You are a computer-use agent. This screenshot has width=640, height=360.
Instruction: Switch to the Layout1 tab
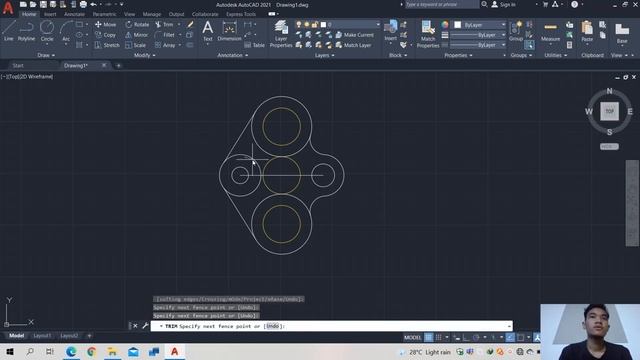(x=42, y=336)
